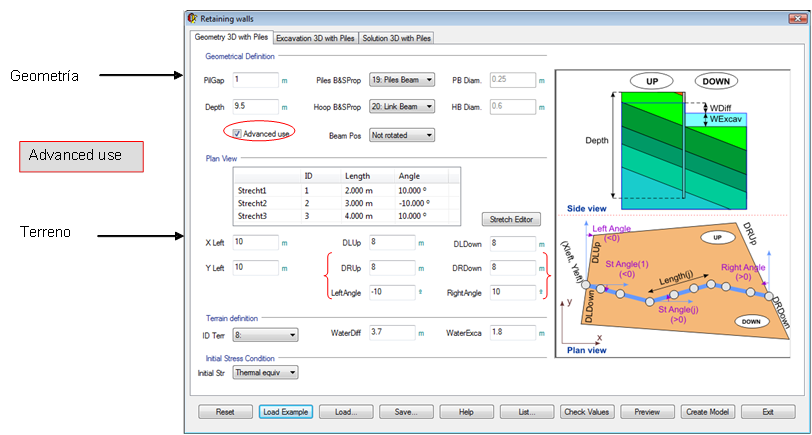Click the Retaining walls title icon

[x=192, y=19]
